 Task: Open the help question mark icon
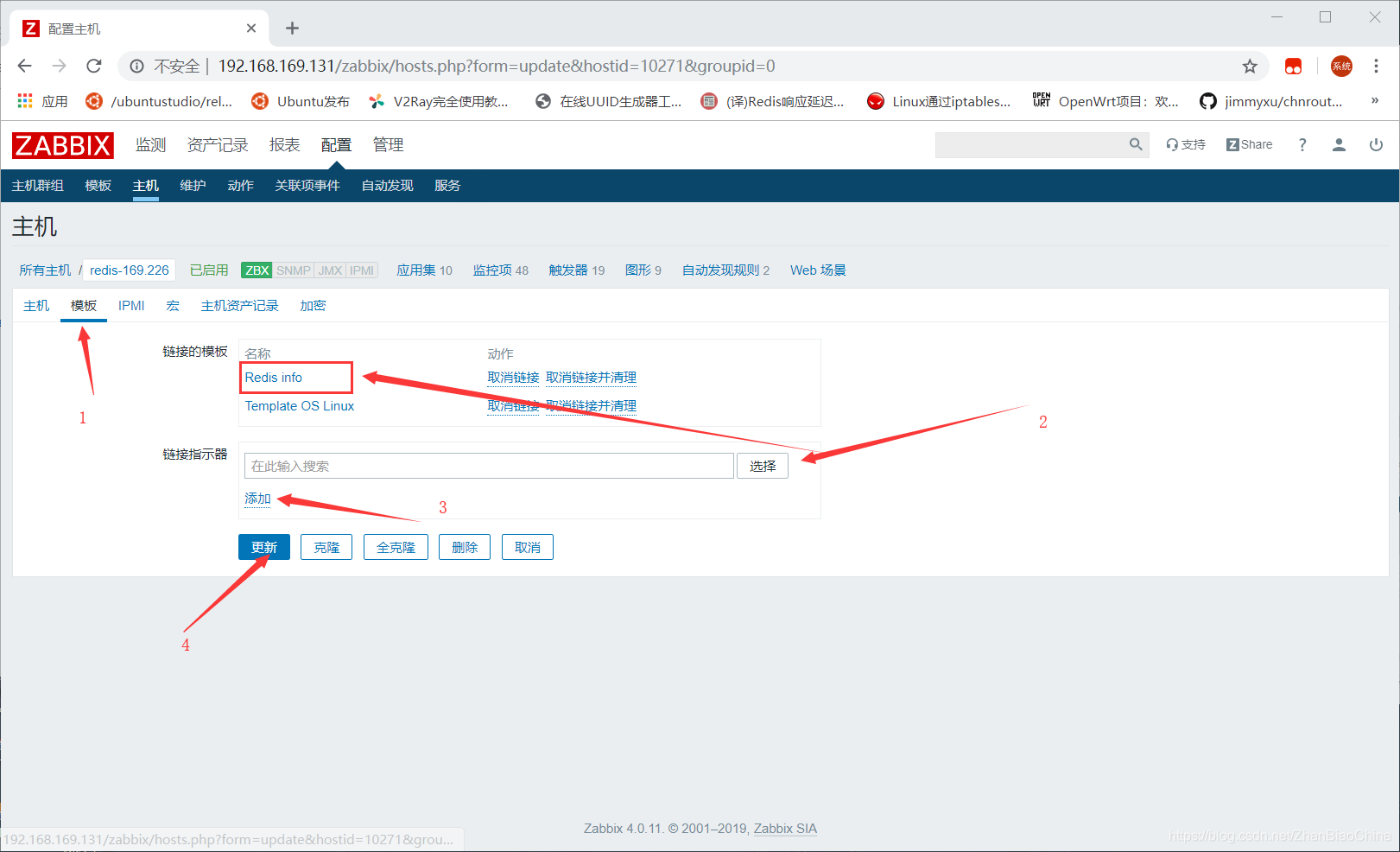click(x=1302, y=144)
